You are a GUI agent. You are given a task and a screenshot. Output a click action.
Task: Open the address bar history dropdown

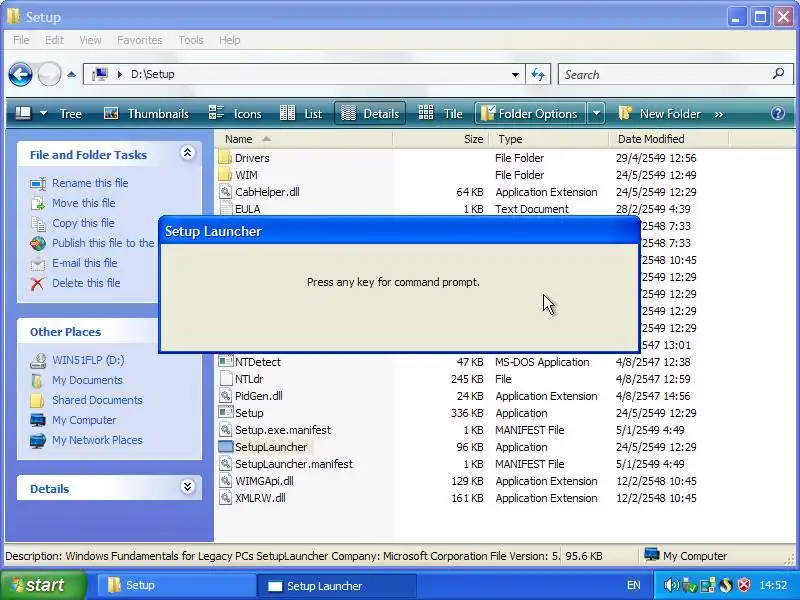tap(515, 74)
